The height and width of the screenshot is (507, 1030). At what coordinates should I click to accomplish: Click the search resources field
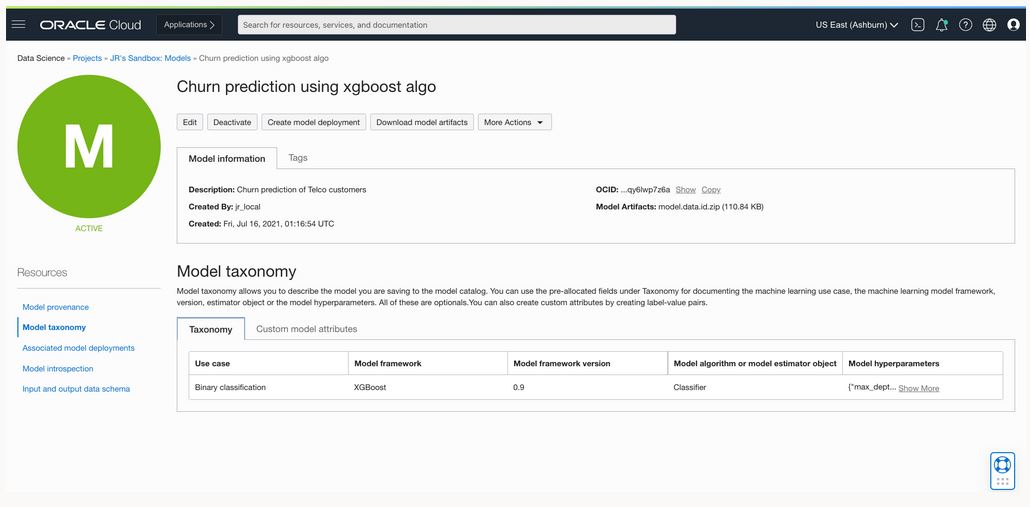pos(457,25)
